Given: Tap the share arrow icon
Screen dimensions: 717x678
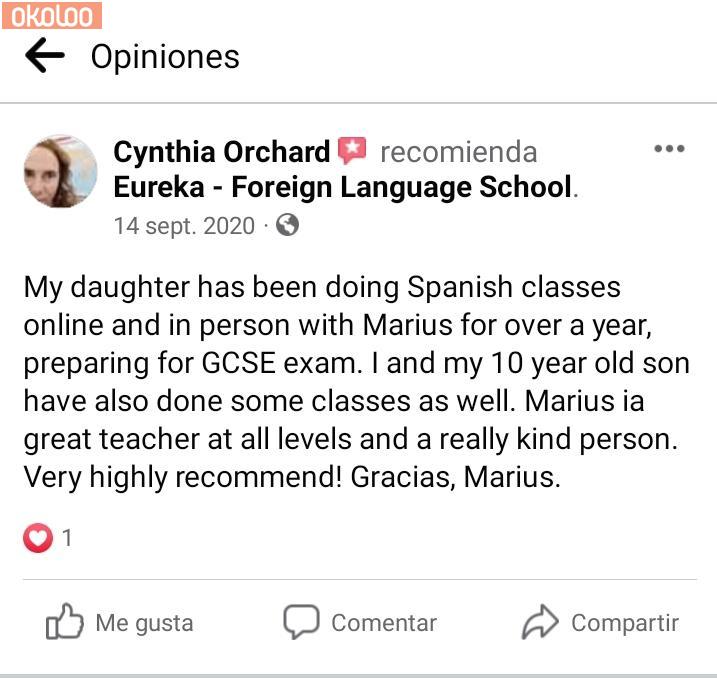Looking at the screenshot, I should click(540, 622).
